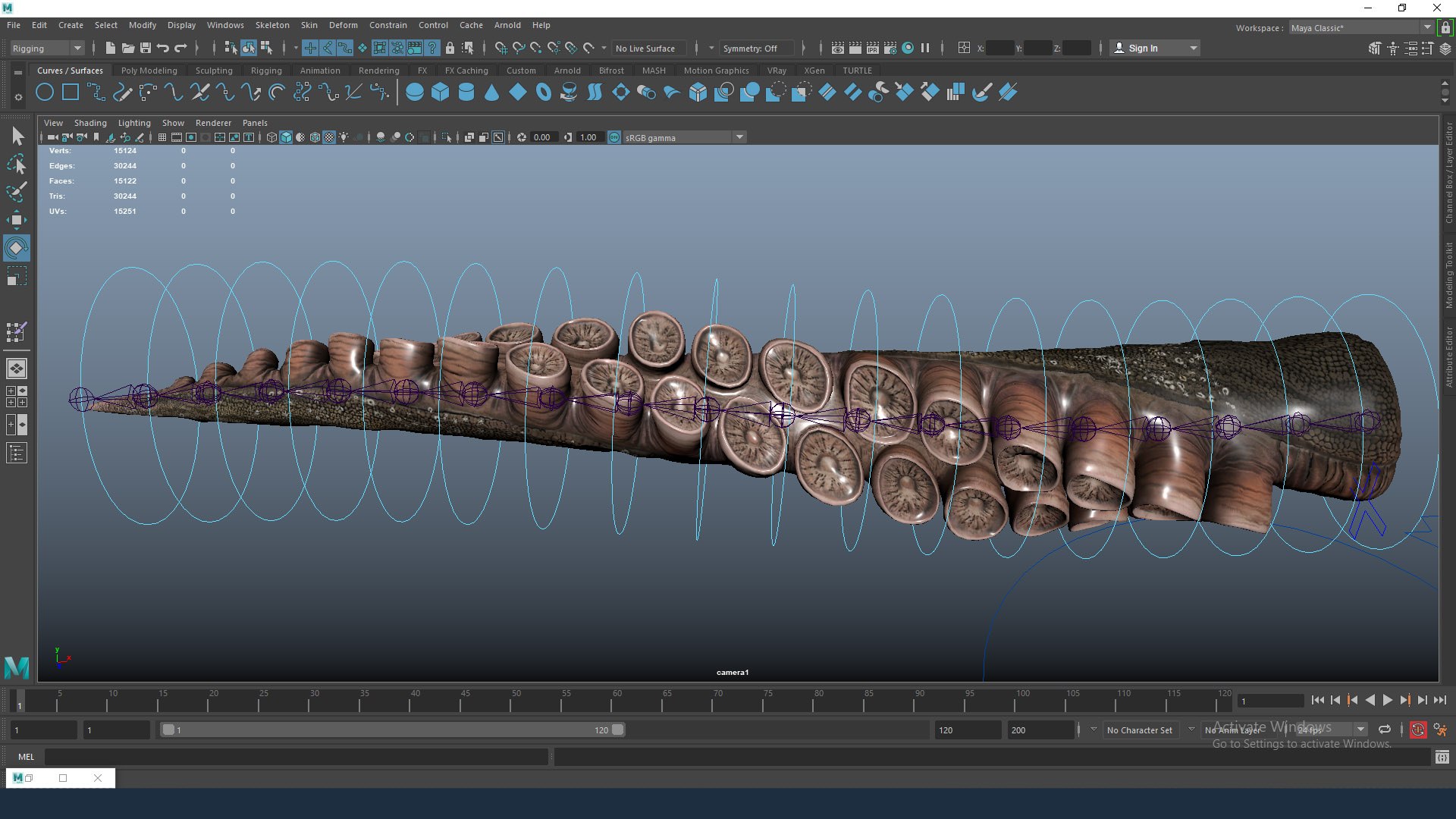
Task: Switch to the Poly Modeling shelf tab
Action: [x=149, y=71]
